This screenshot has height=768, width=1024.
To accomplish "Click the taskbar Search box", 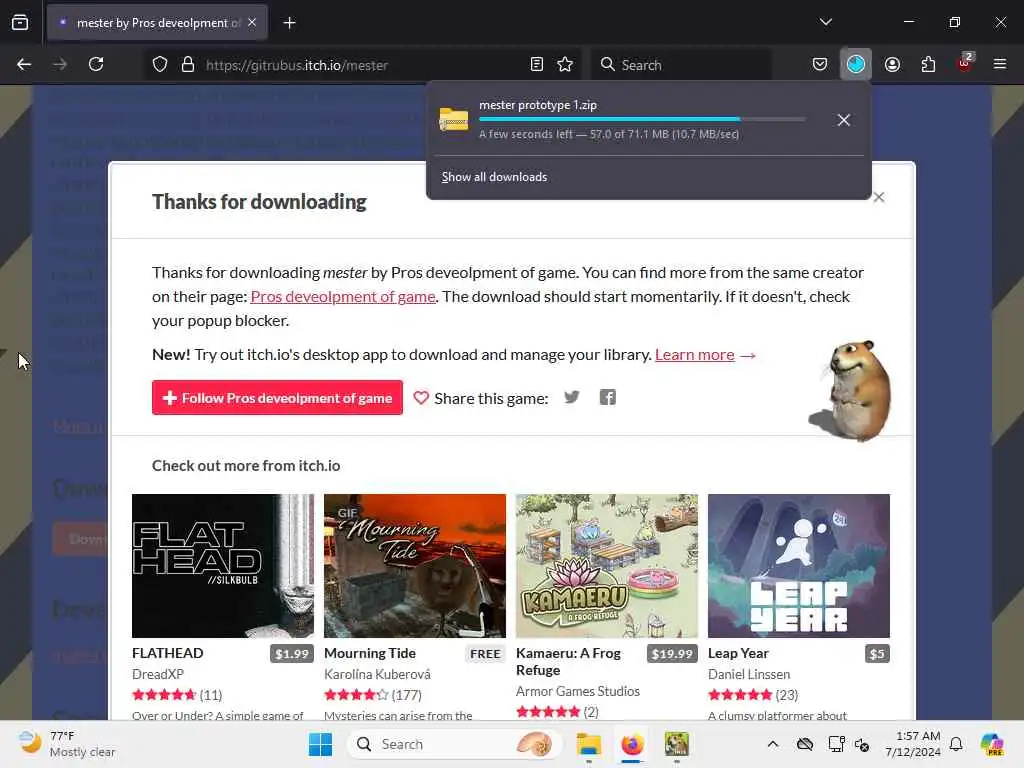I will coord(455,744).
